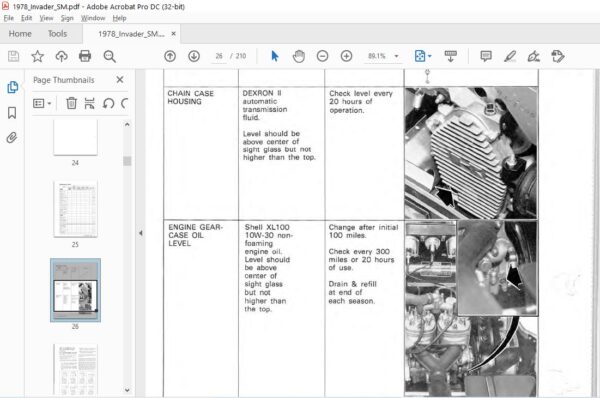Click 'Check level every 20 hours' text
The image size is (600, 398).
click(361, 97)
